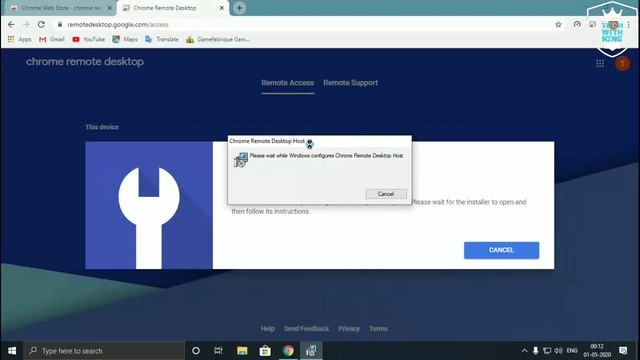Open Task View on the taskbar

(218, 351)
